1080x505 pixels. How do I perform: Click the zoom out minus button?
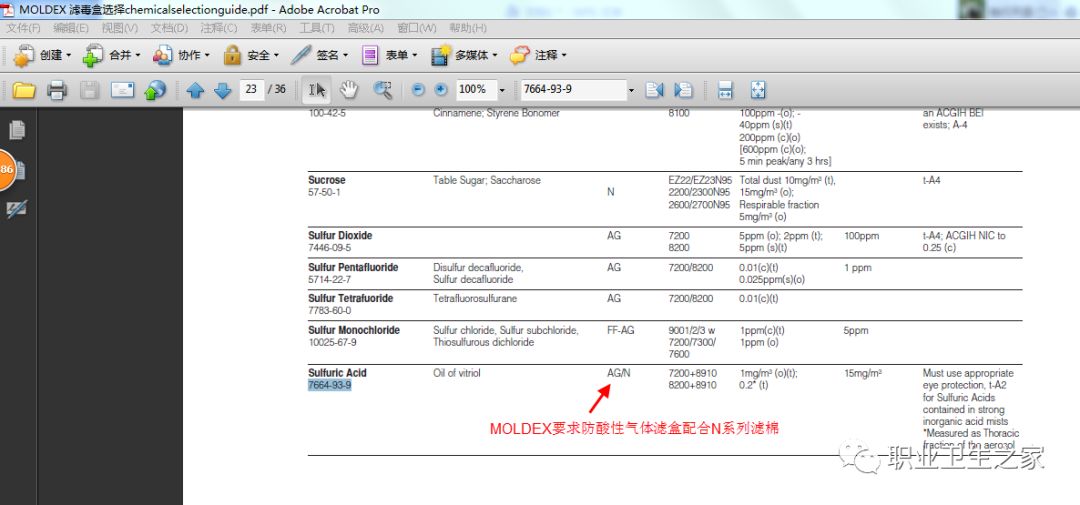click(x=418, y=90)
